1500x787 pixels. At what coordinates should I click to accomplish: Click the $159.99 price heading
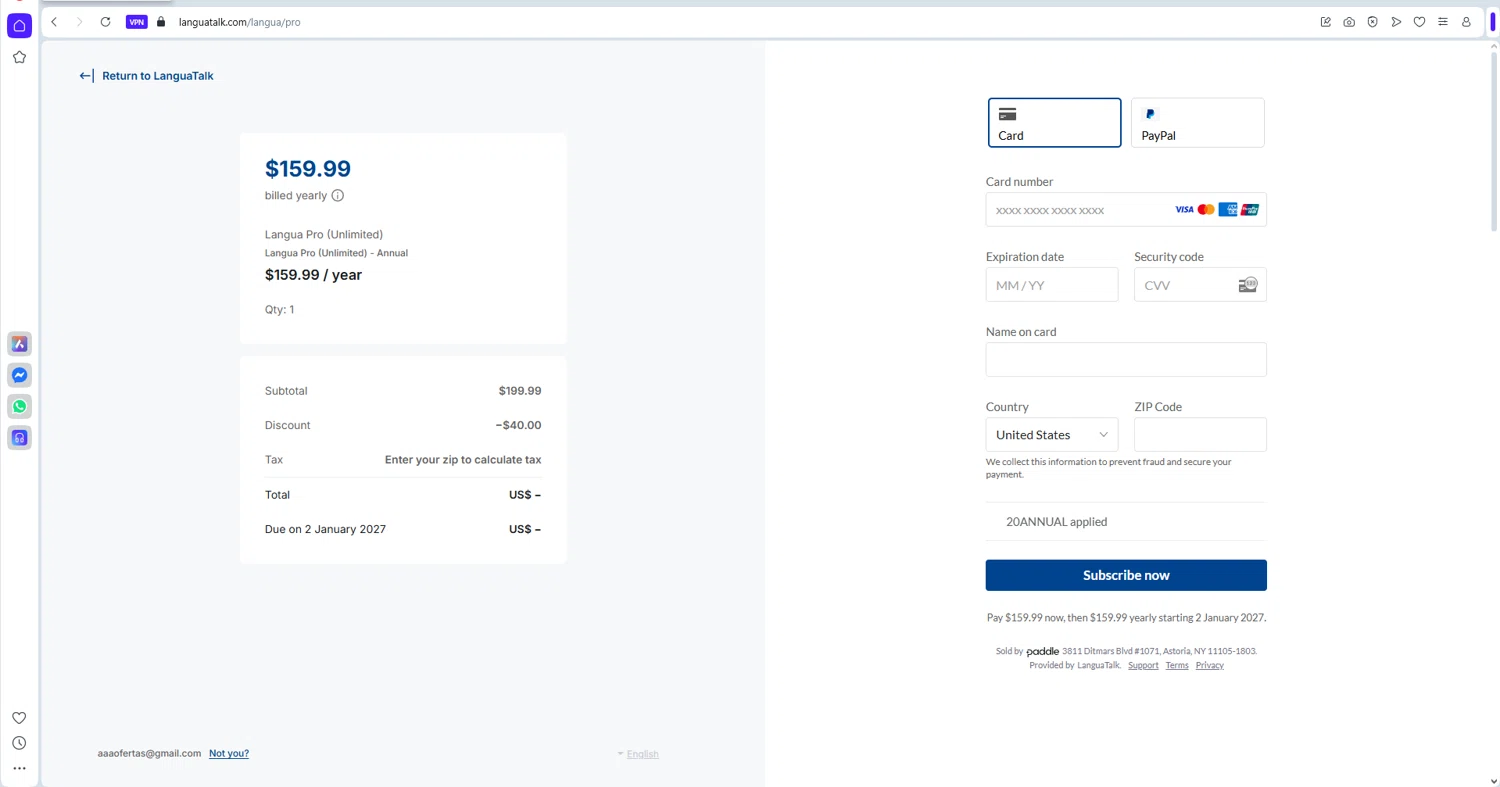[x=308, y=169]
